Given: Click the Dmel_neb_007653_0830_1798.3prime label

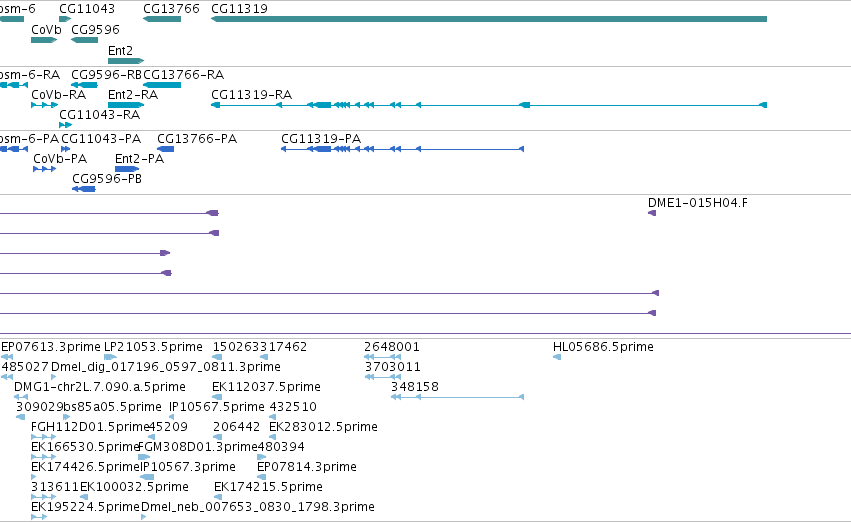Looking at the screenshot, I should pyautogui.click(x=258, y=507).
